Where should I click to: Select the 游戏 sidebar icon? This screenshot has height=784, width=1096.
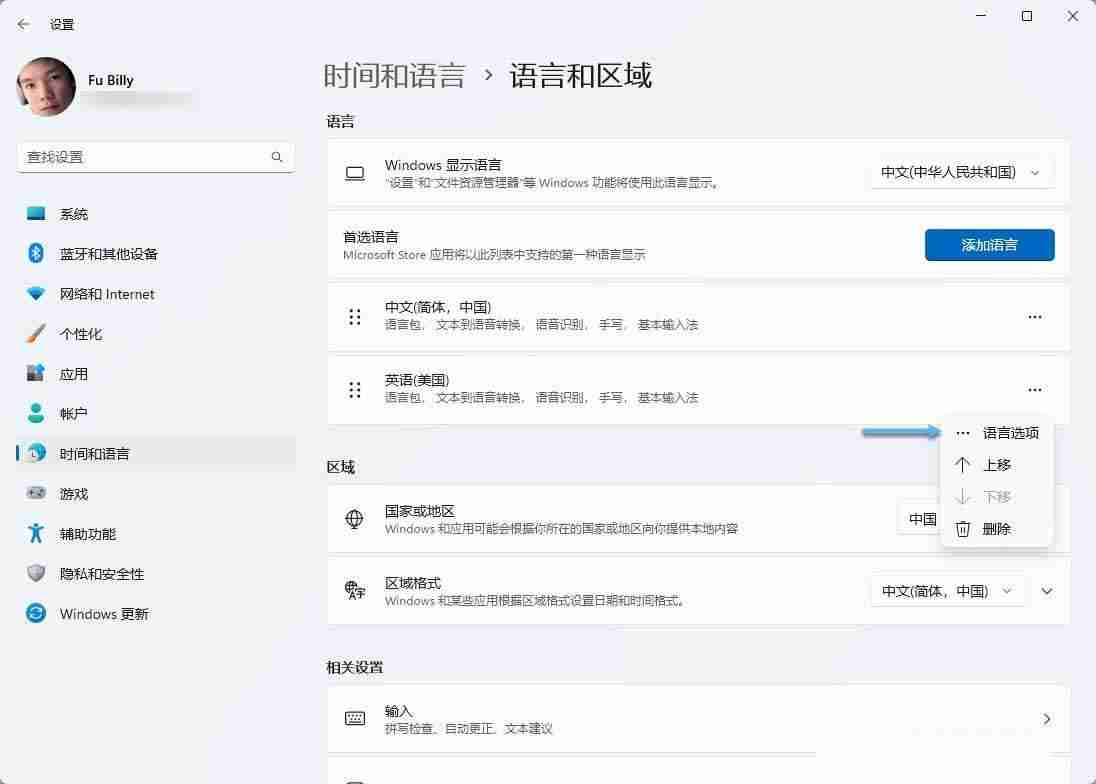coord(72,494)
